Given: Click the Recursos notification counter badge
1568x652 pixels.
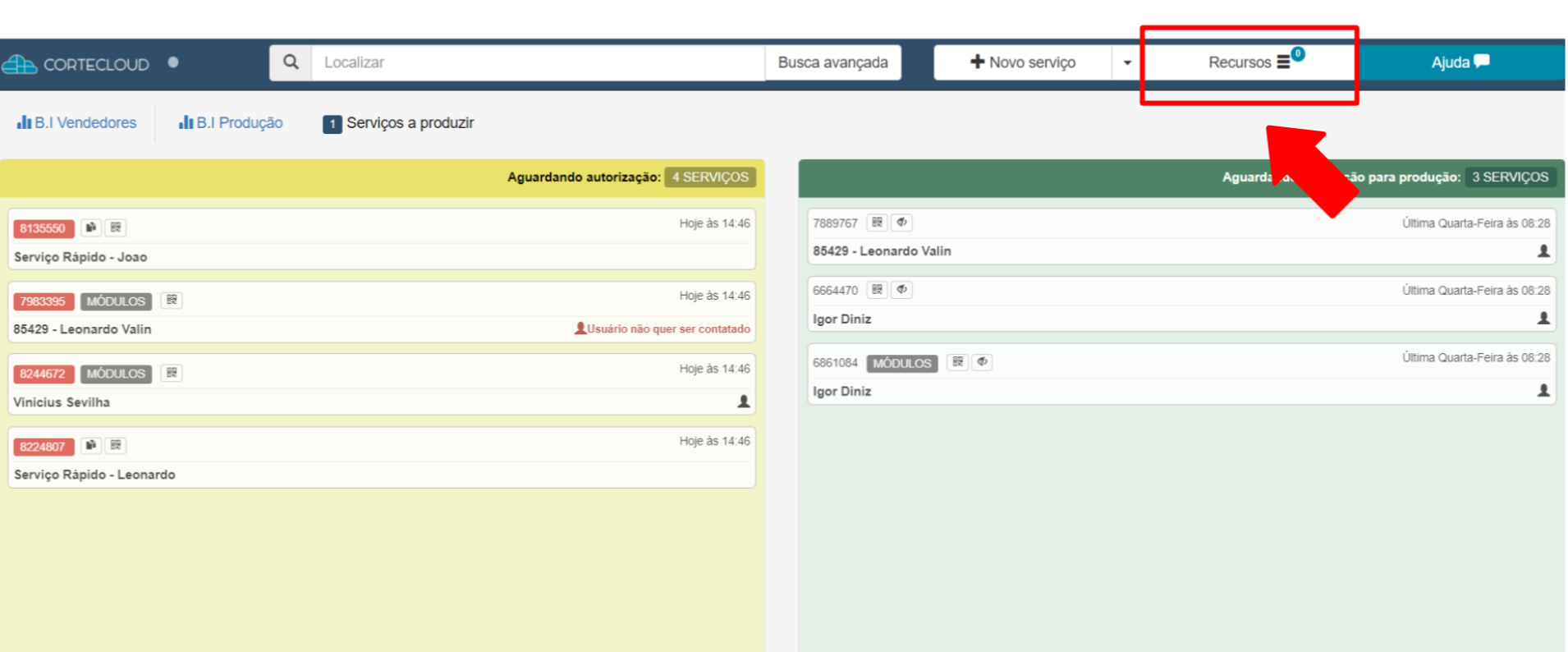Looking at the screenshot, I should pyautogui.click(x=1298, y=54).
